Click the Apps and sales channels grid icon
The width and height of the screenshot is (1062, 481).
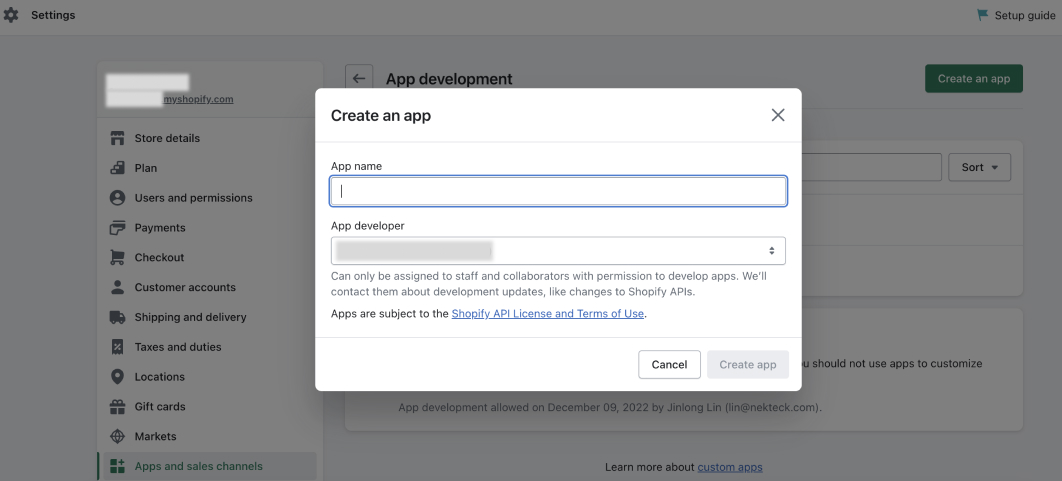pos(117,466)
